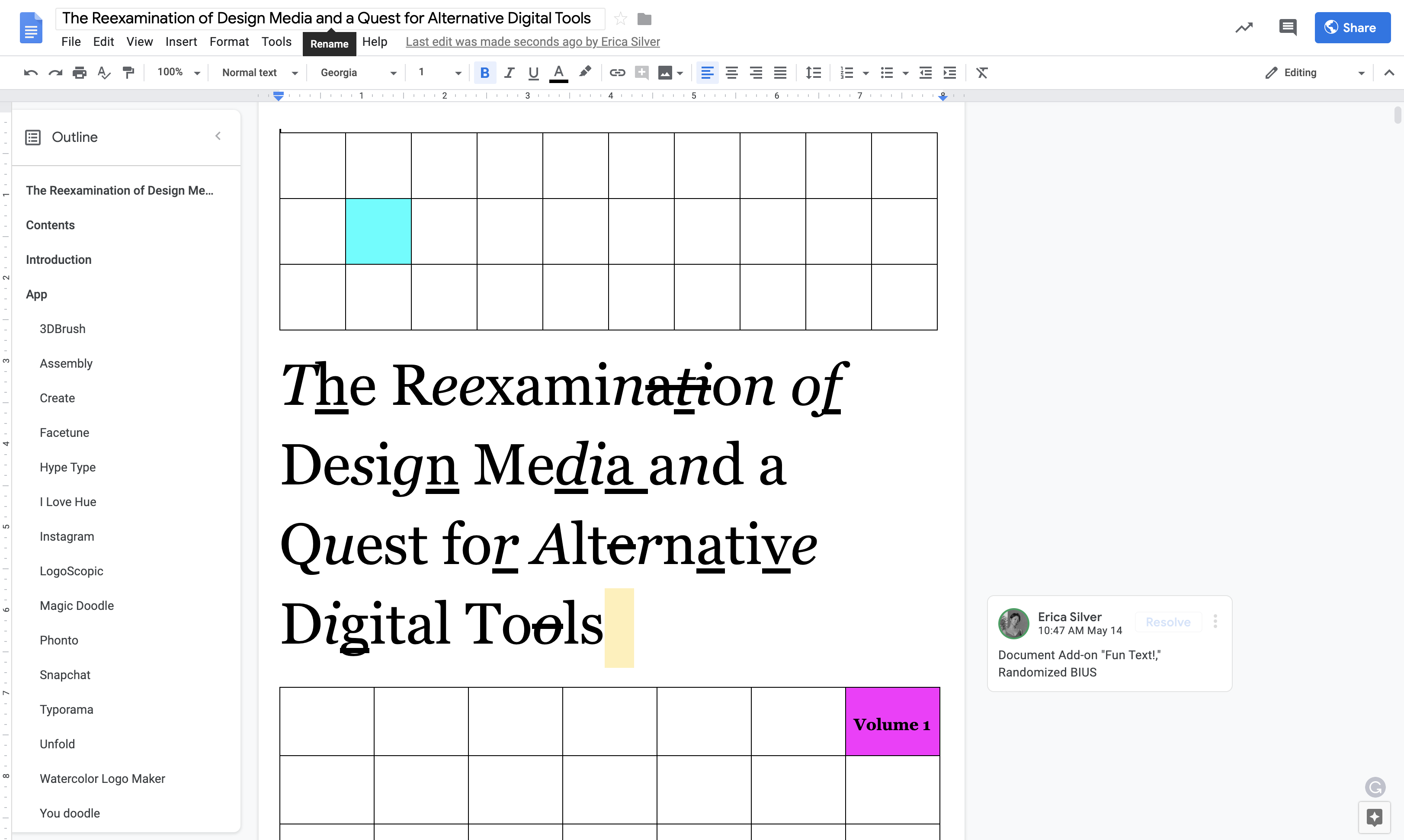Go to Hype Type outline entry

(x=67, y=468)
